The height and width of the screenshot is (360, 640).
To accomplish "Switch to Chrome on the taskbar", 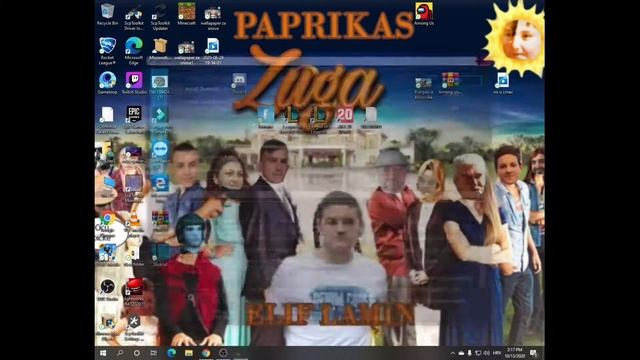I will tap(206, 353).
